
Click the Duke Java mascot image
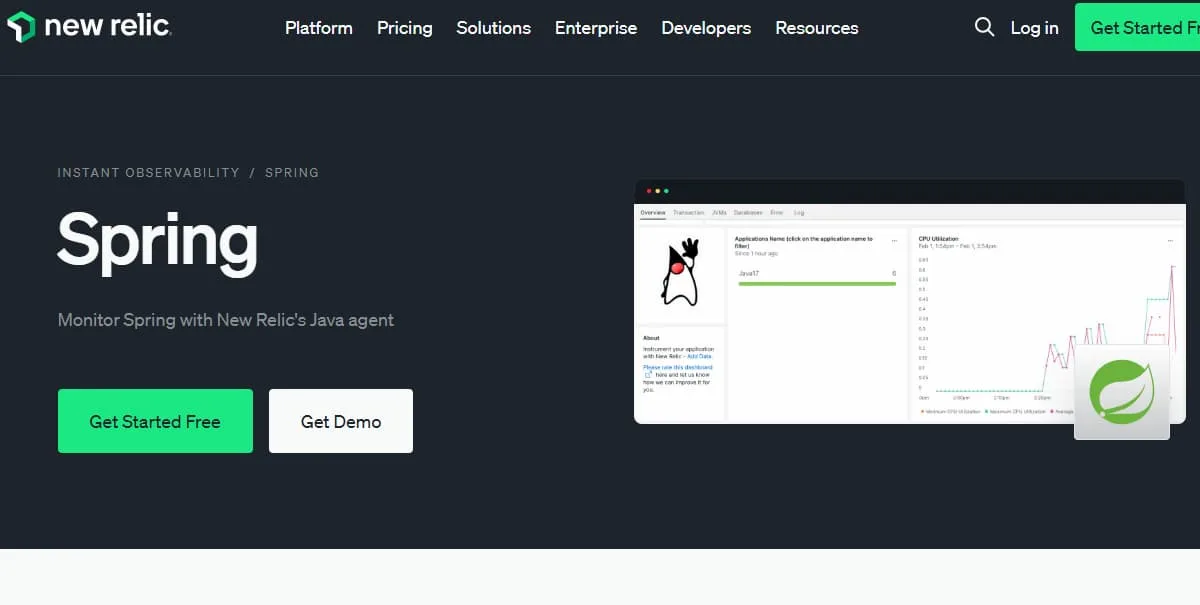point(681,271)
